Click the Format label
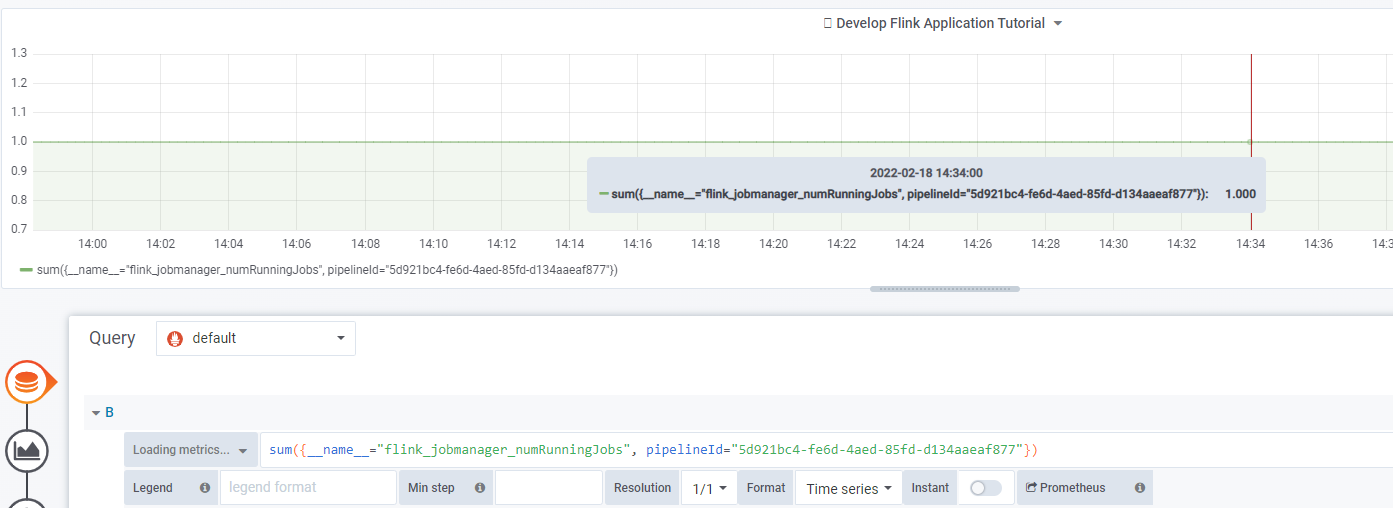 pyautogui.click(x=766, y=488)
